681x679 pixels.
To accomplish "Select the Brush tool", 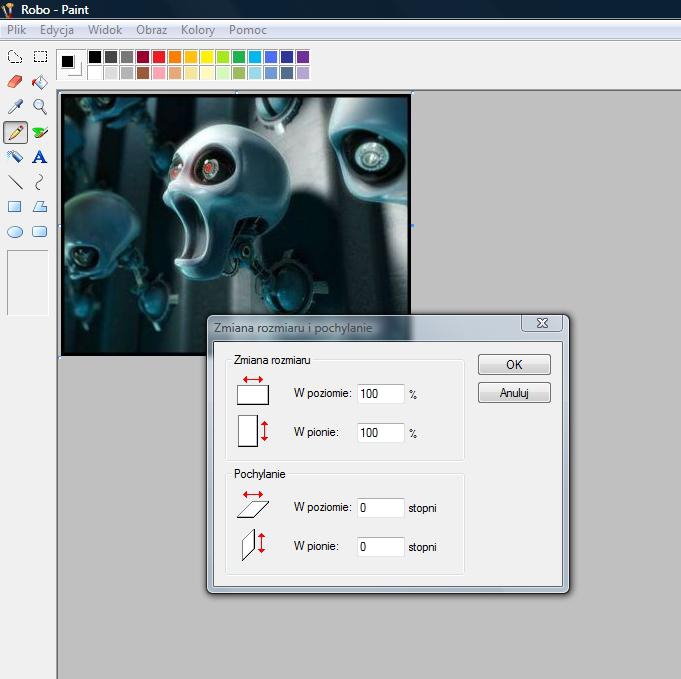I will [x=40, y=132].
